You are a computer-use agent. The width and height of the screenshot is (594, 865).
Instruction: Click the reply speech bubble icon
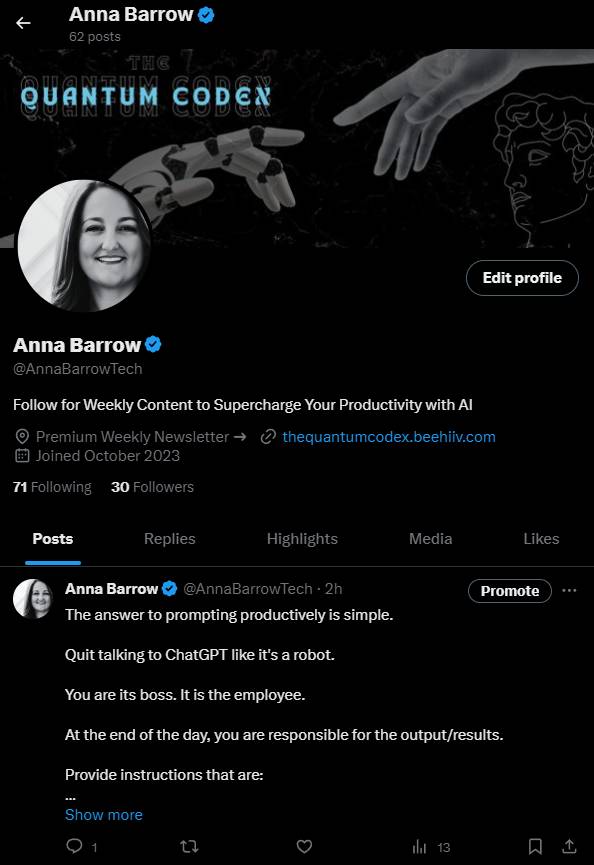[x=74, y=846]
